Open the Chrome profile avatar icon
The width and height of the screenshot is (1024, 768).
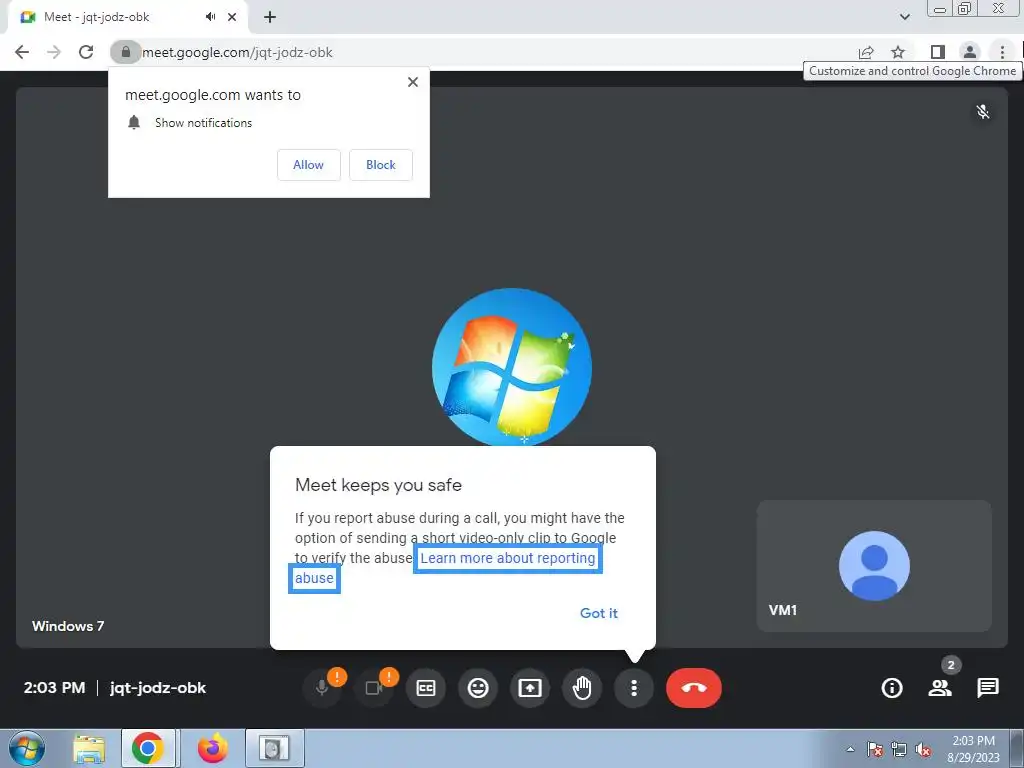coord(970,52)
